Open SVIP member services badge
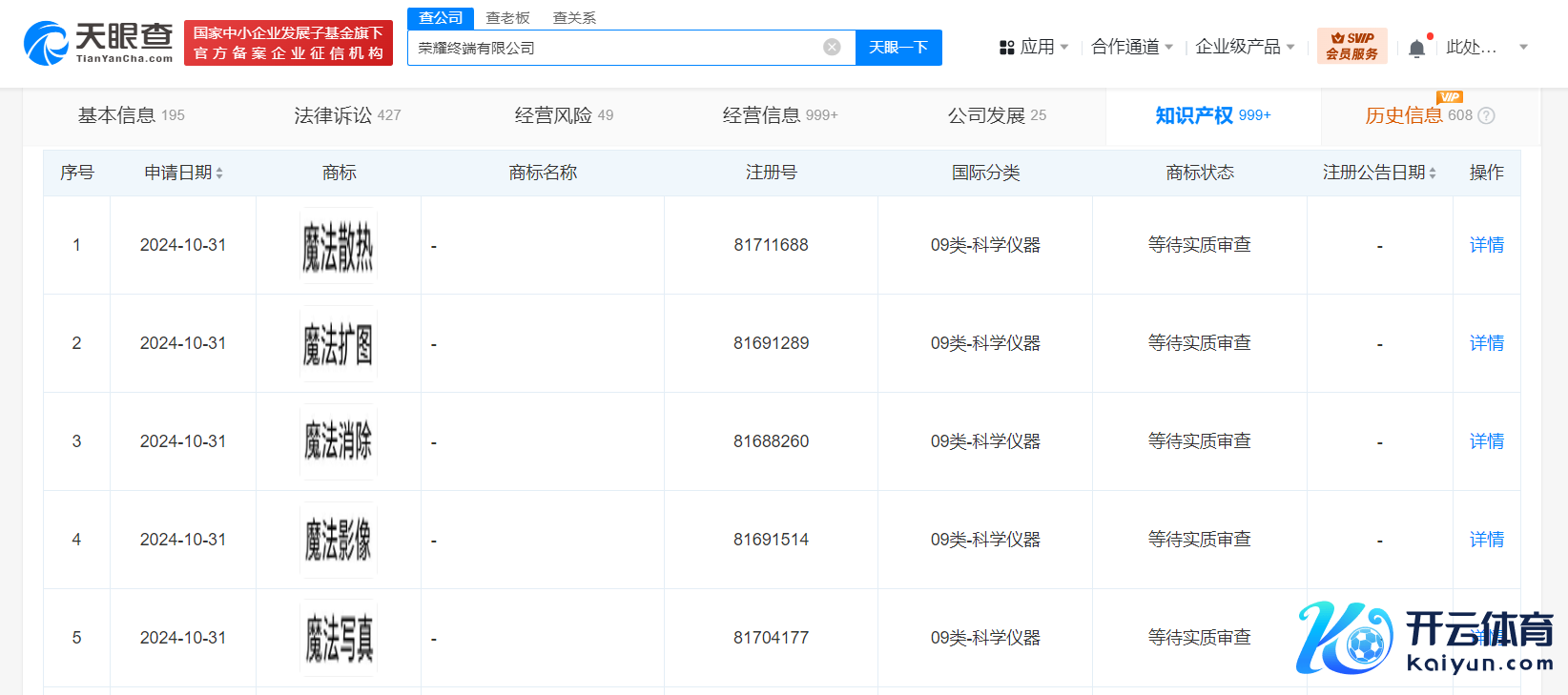Screen dimensions: 1568x695 coord(1351,46)
